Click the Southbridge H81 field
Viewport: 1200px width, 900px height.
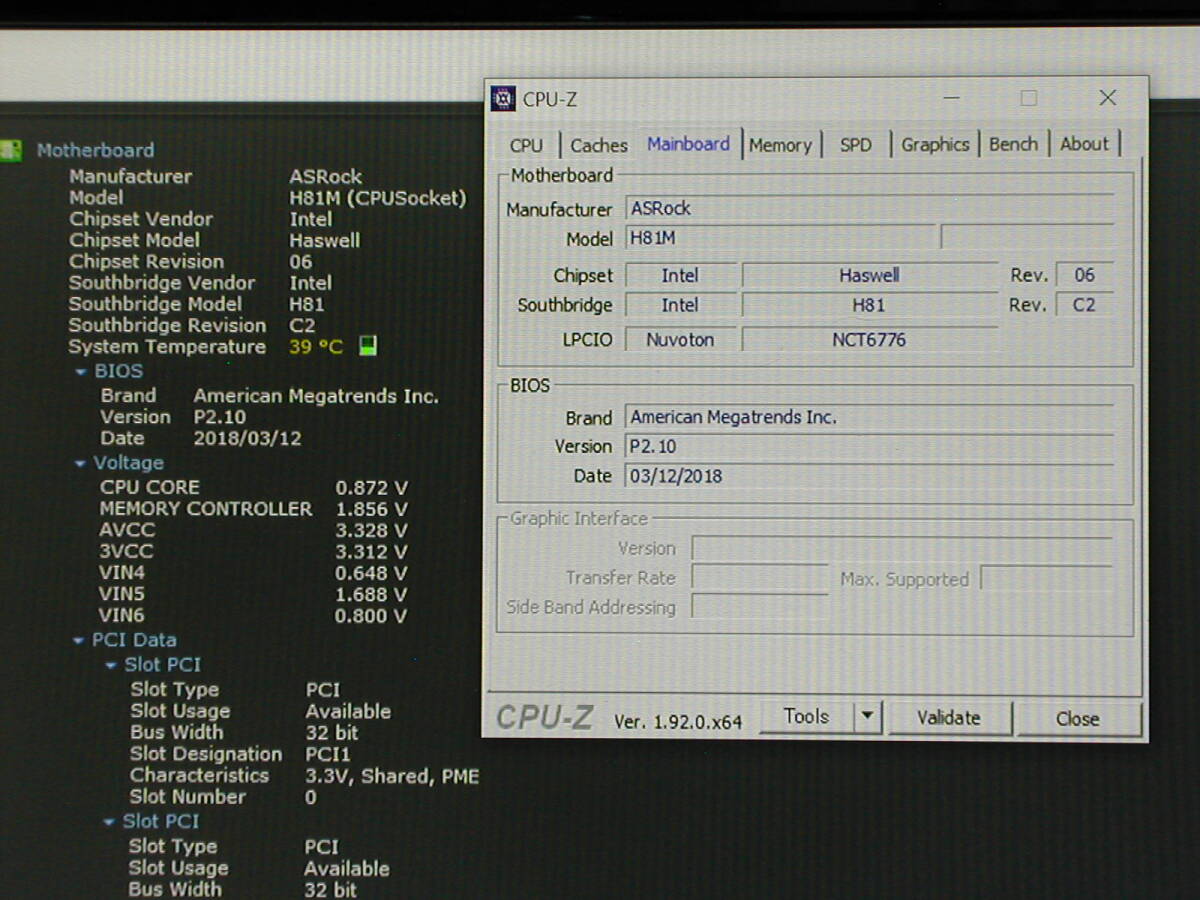click(869, 305)
